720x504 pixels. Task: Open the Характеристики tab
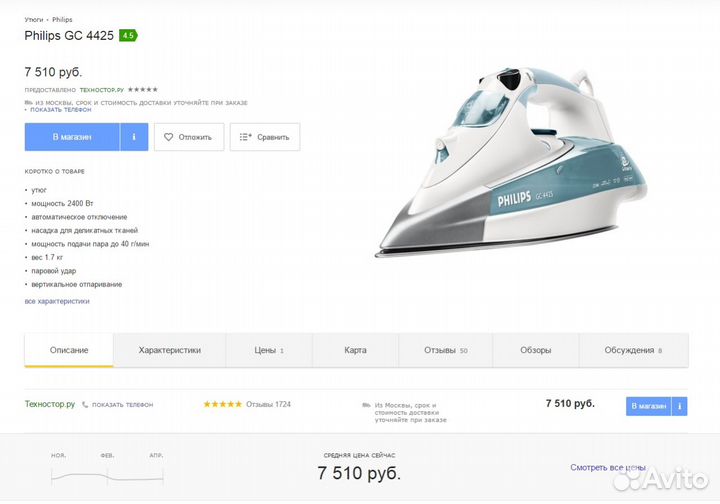click(170, 350)
